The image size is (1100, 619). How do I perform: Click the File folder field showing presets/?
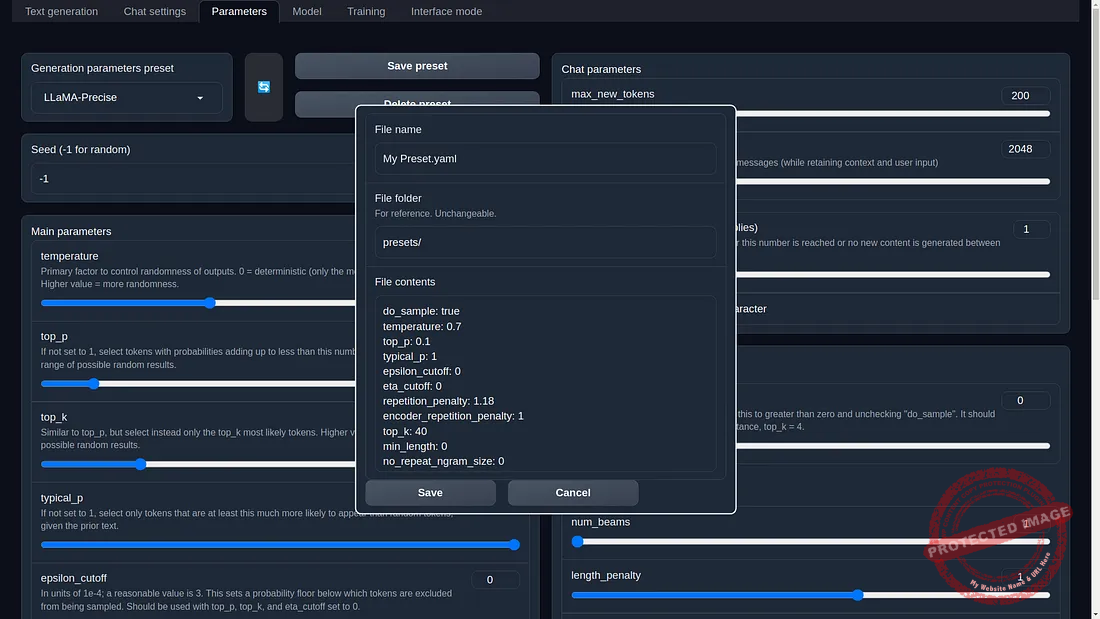tap(545, 243)
